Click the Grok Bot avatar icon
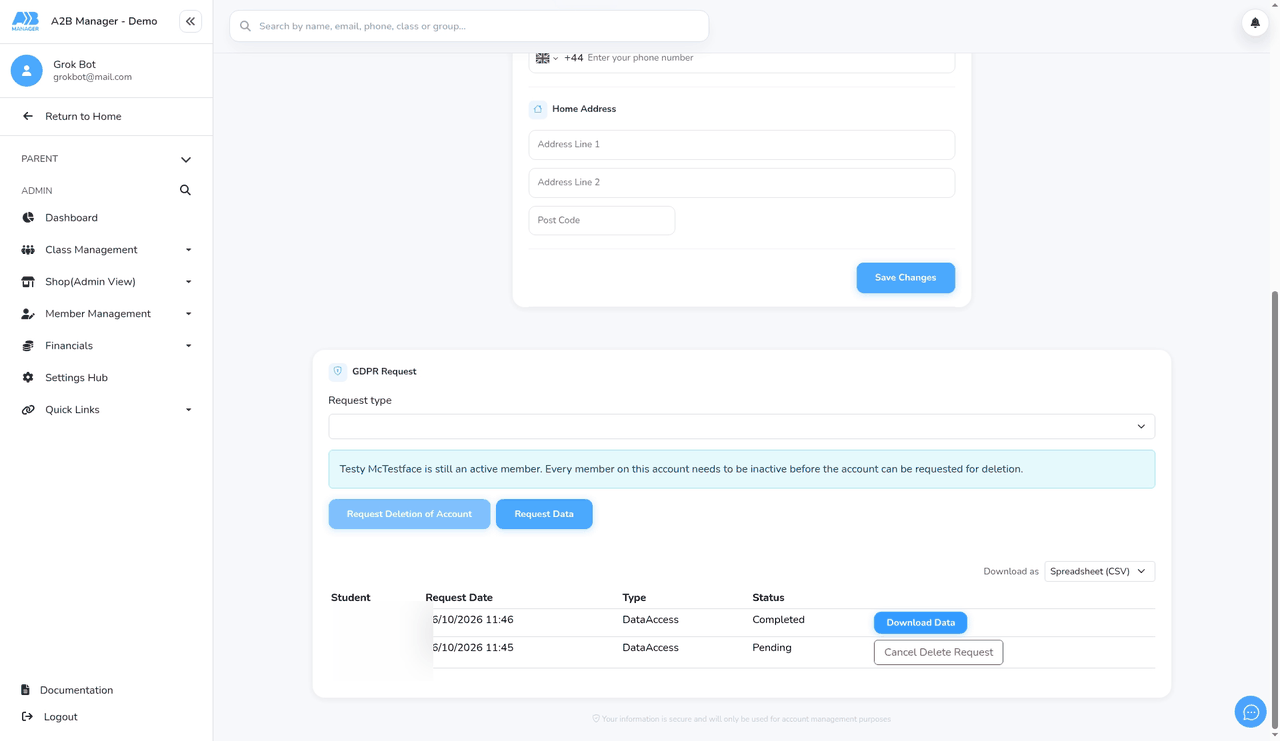Screen dimensions: 1280x741 (x=27, y=70)
